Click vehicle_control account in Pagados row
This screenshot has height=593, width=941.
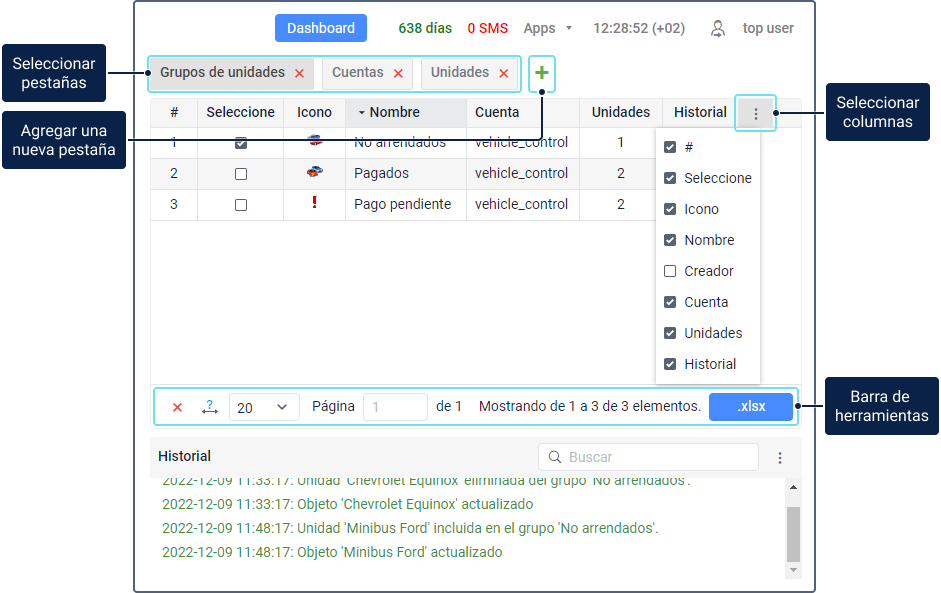[x=521, y=173]
